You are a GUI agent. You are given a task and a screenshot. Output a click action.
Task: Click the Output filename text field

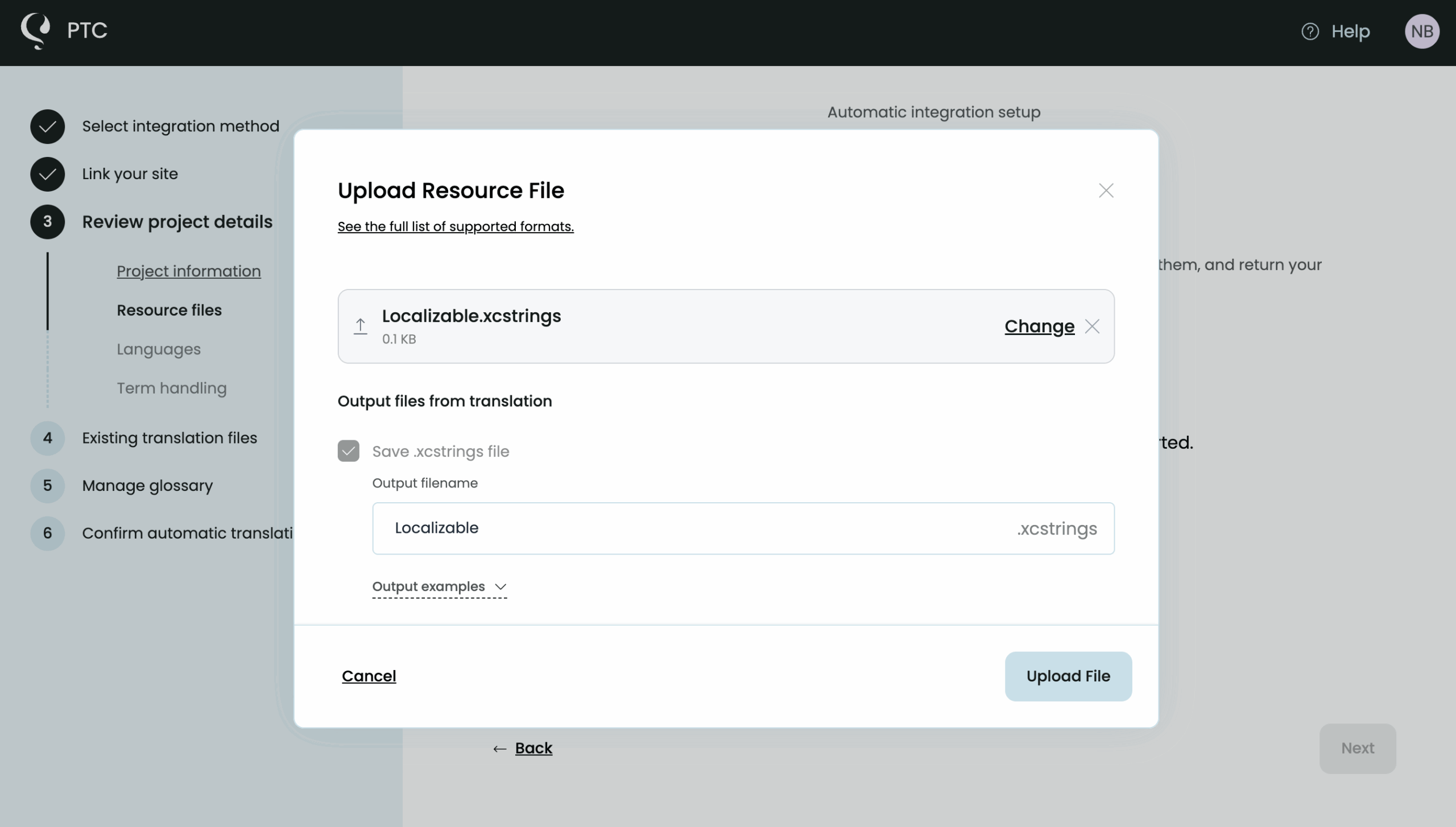[682, 528]
